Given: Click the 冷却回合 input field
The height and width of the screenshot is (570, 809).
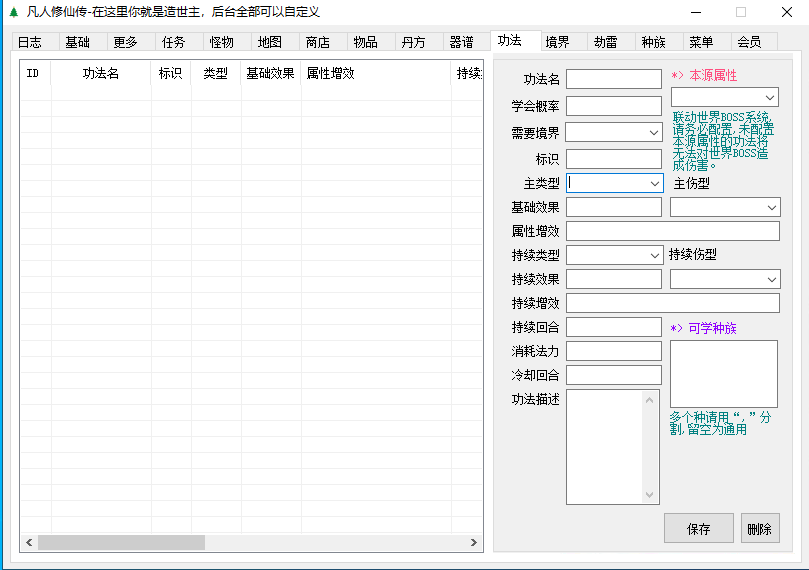Looking at the screenshot, I should (x=614, y=375).
